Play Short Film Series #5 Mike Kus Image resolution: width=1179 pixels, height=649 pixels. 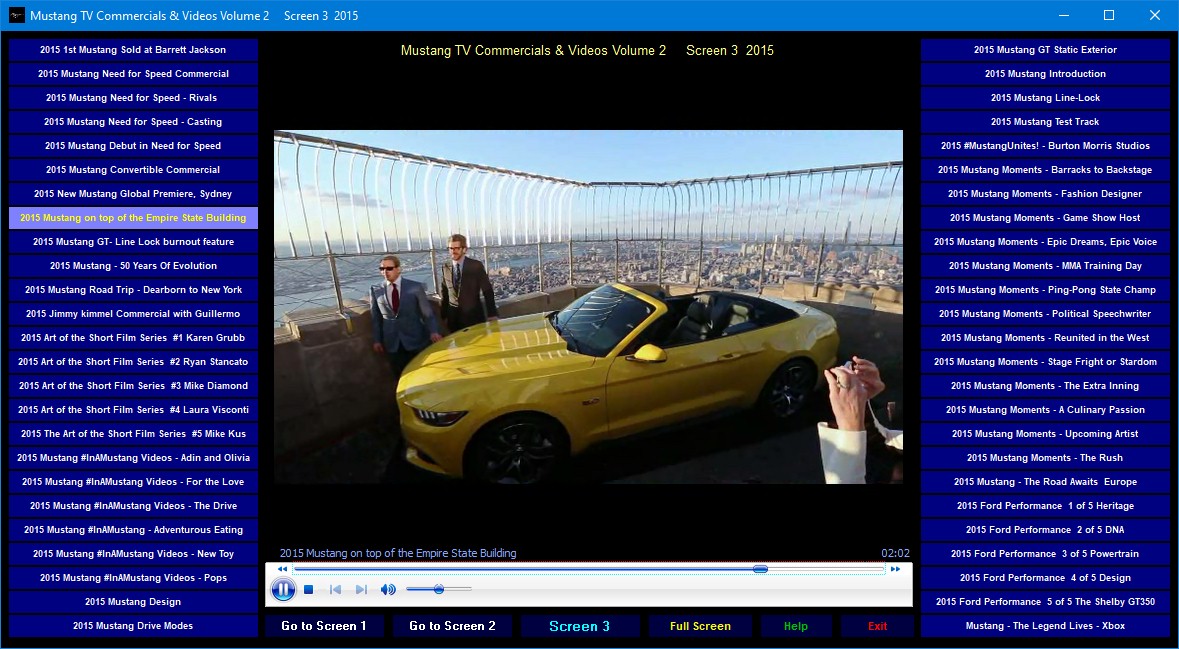pos(133,434)
